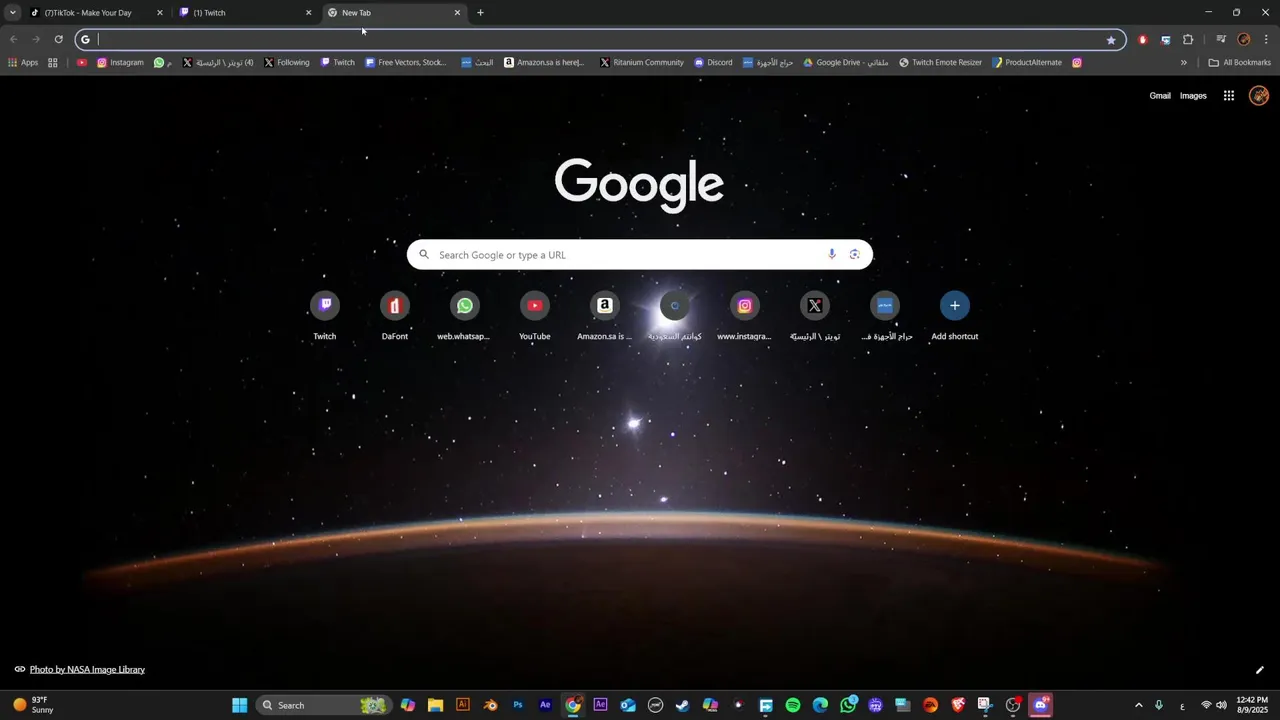Screen dimensions: 1280x720
Task: Open the Windows Start menu
Action: (240, 705)
